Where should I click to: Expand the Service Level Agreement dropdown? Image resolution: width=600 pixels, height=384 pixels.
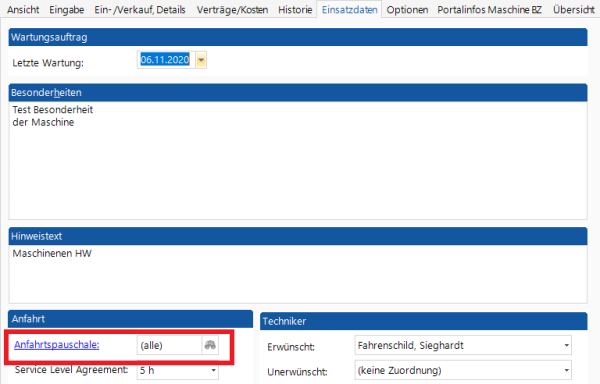(x=214, y=370)
